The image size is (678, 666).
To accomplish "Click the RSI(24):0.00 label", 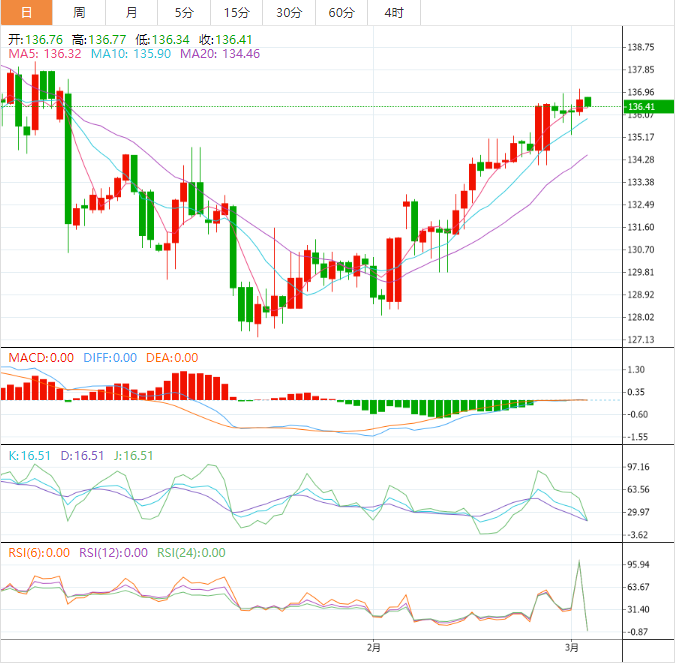I will 191,553.
